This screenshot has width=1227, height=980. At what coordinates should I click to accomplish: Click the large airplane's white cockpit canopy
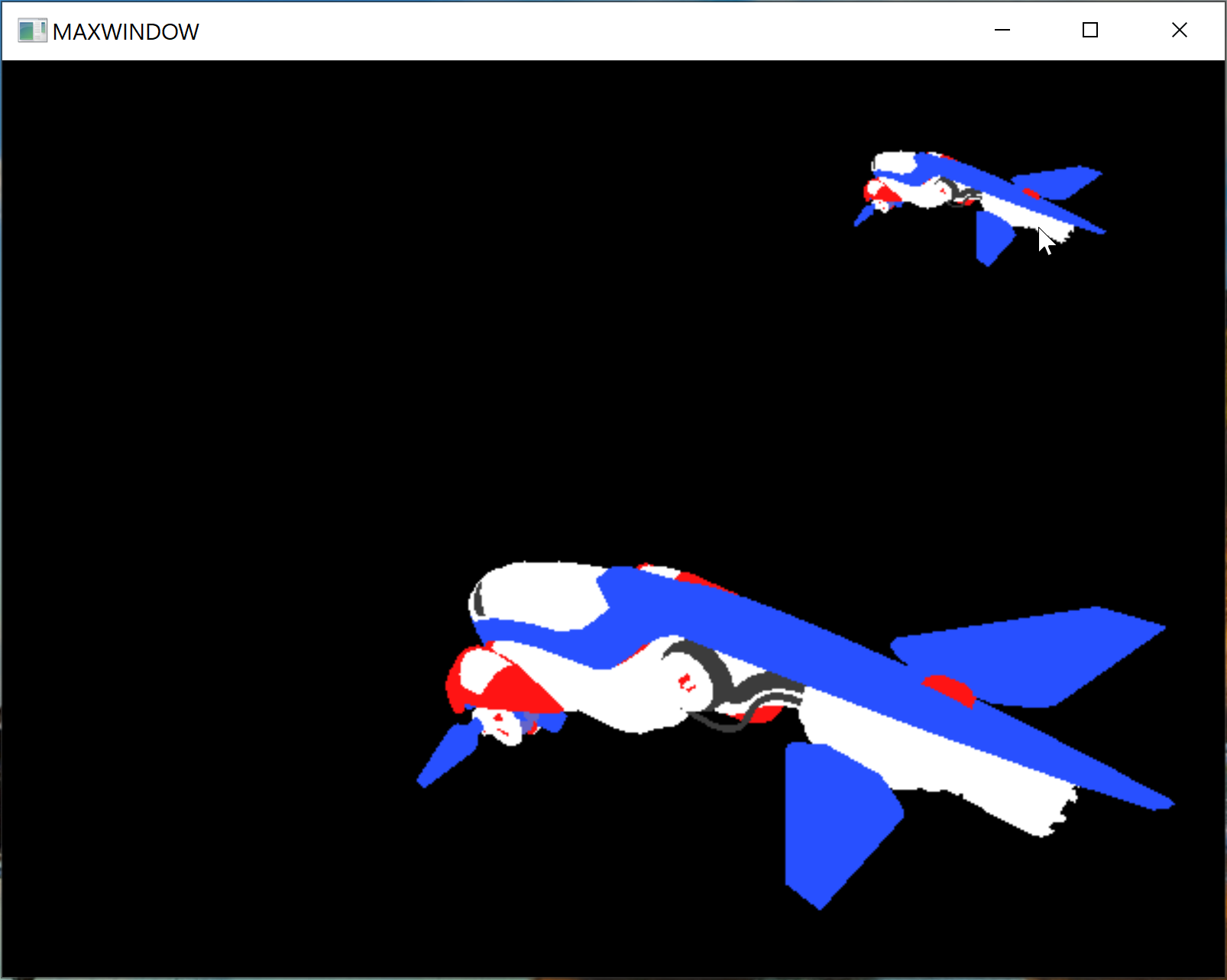click(x=535, y=596)
